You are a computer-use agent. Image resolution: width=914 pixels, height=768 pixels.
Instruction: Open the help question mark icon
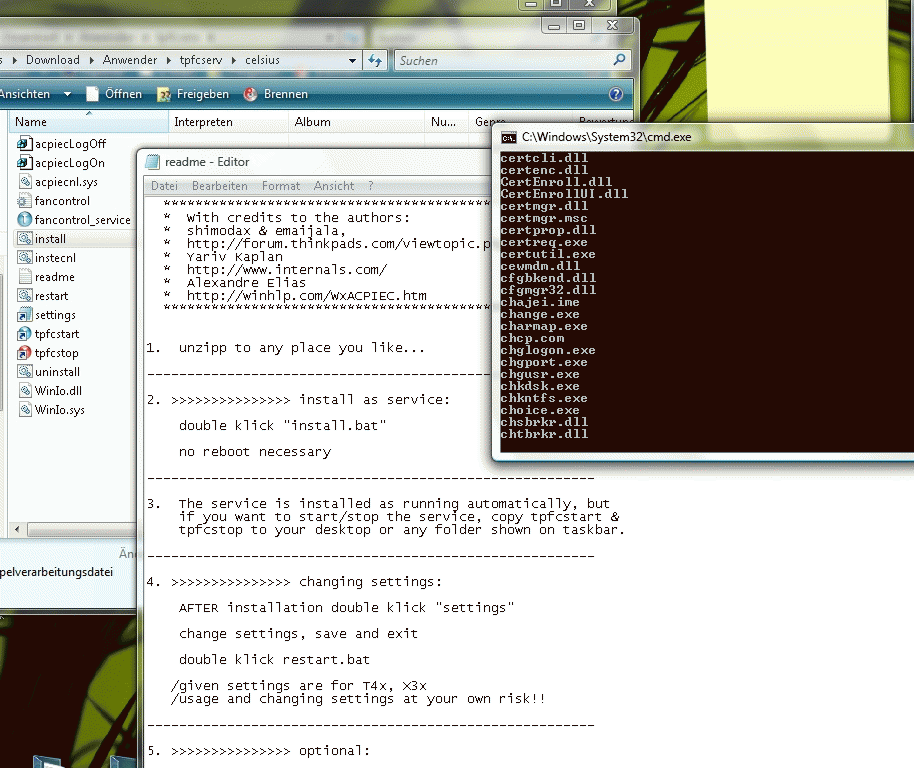pos(616,94)
